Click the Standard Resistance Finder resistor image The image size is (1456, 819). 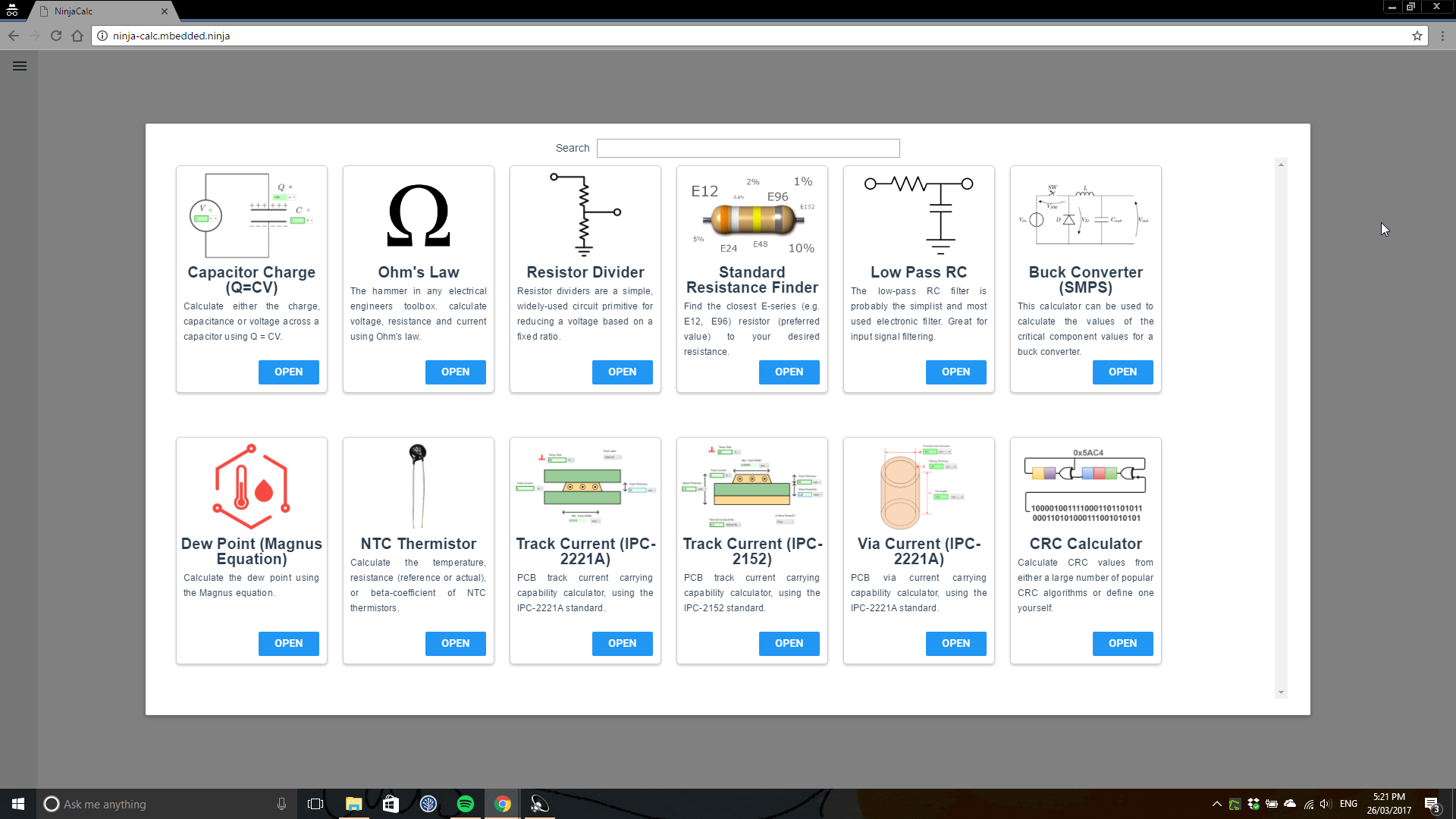click(752, 215)
